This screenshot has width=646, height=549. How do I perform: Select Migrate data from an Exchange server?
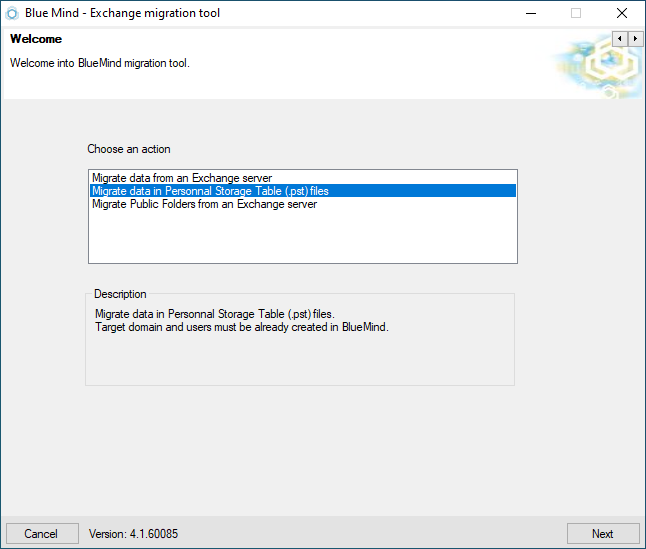click(303, 178)
